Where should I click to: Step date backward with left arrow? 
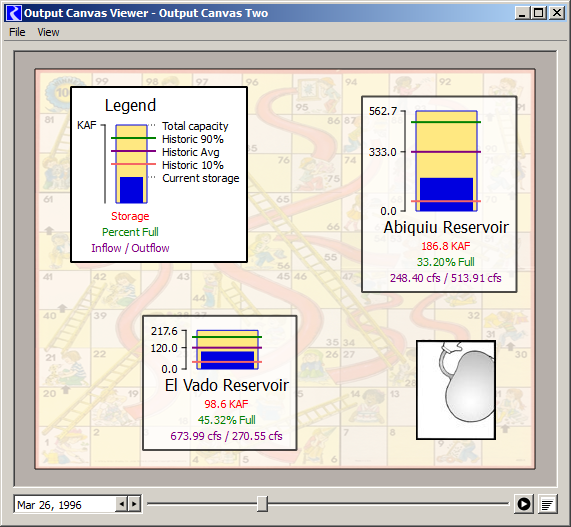[121, 504]
